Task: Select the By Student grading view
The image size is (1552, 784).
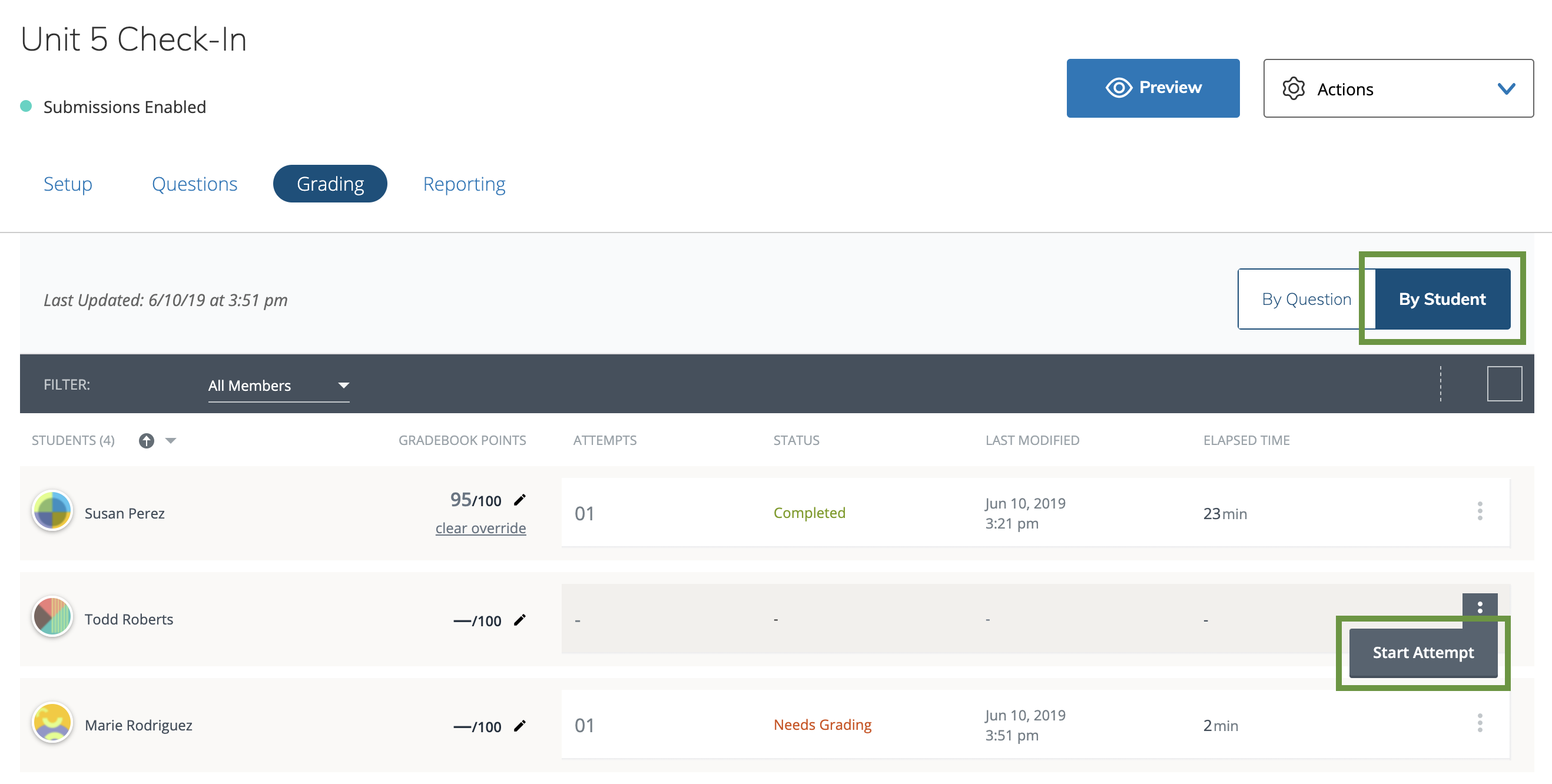Action: click(x=1442, y=299)
